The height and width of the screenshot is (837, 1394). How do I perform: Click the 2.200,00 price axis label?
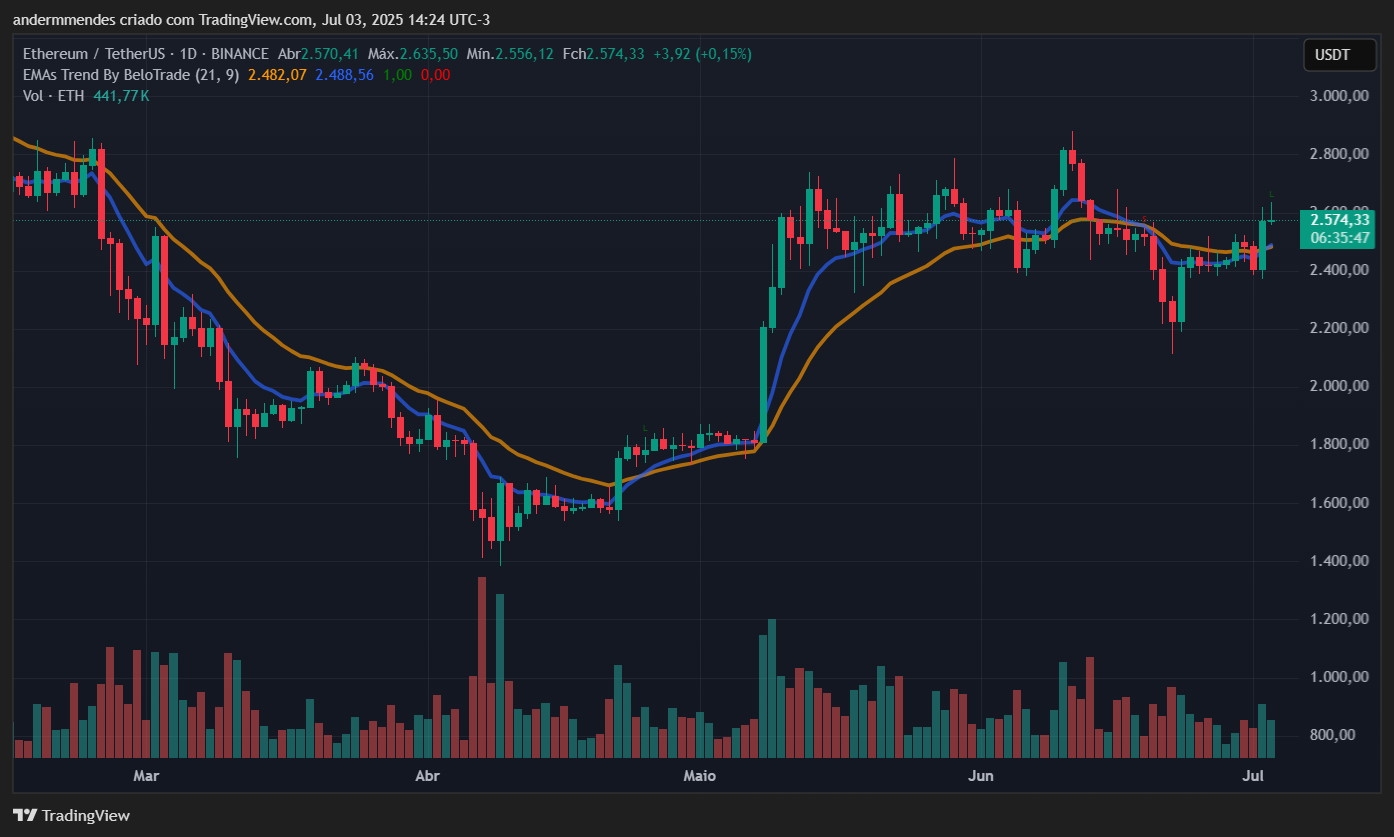[1340, 328]
